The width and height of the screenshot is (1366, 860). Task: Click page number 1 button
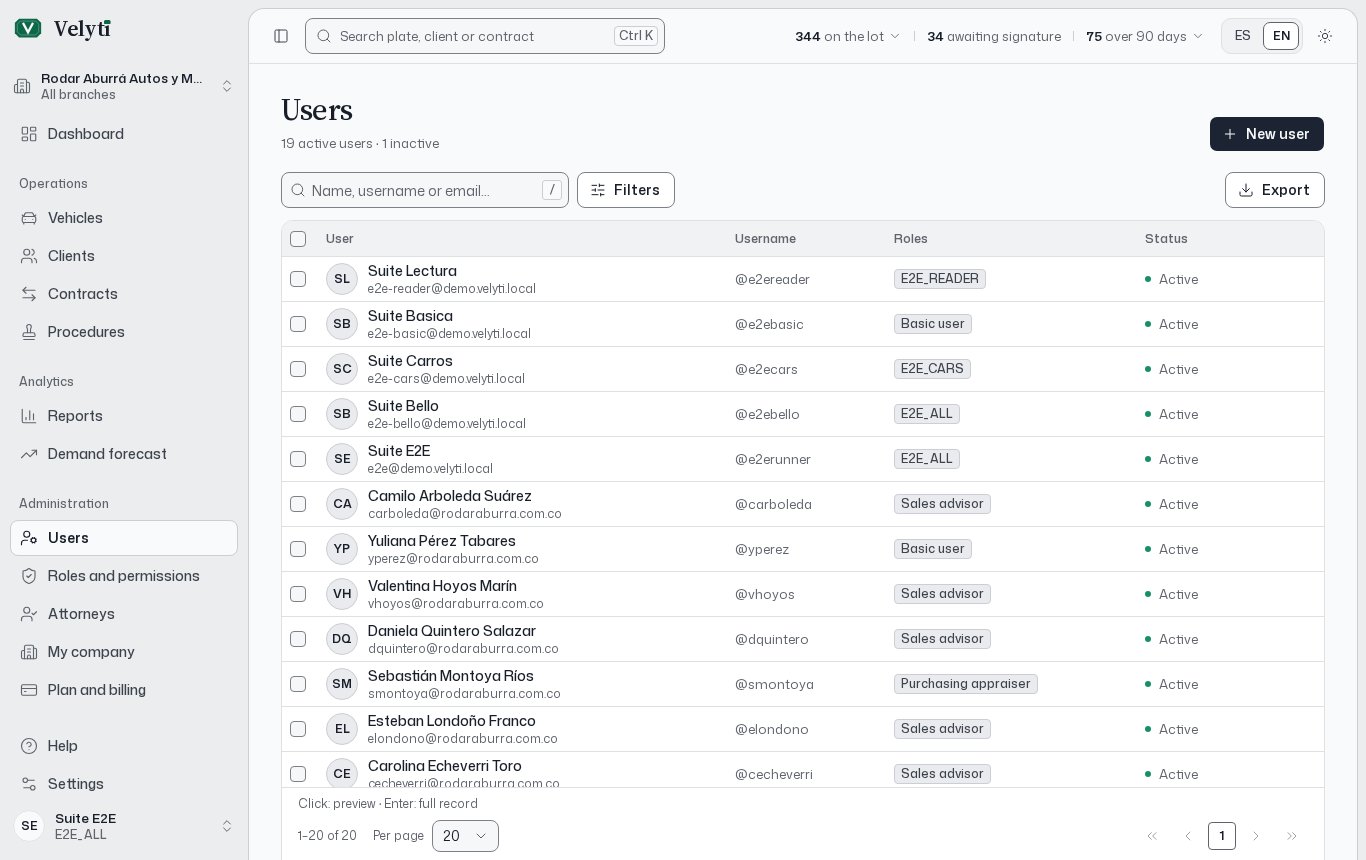[x=1222, y=836]
